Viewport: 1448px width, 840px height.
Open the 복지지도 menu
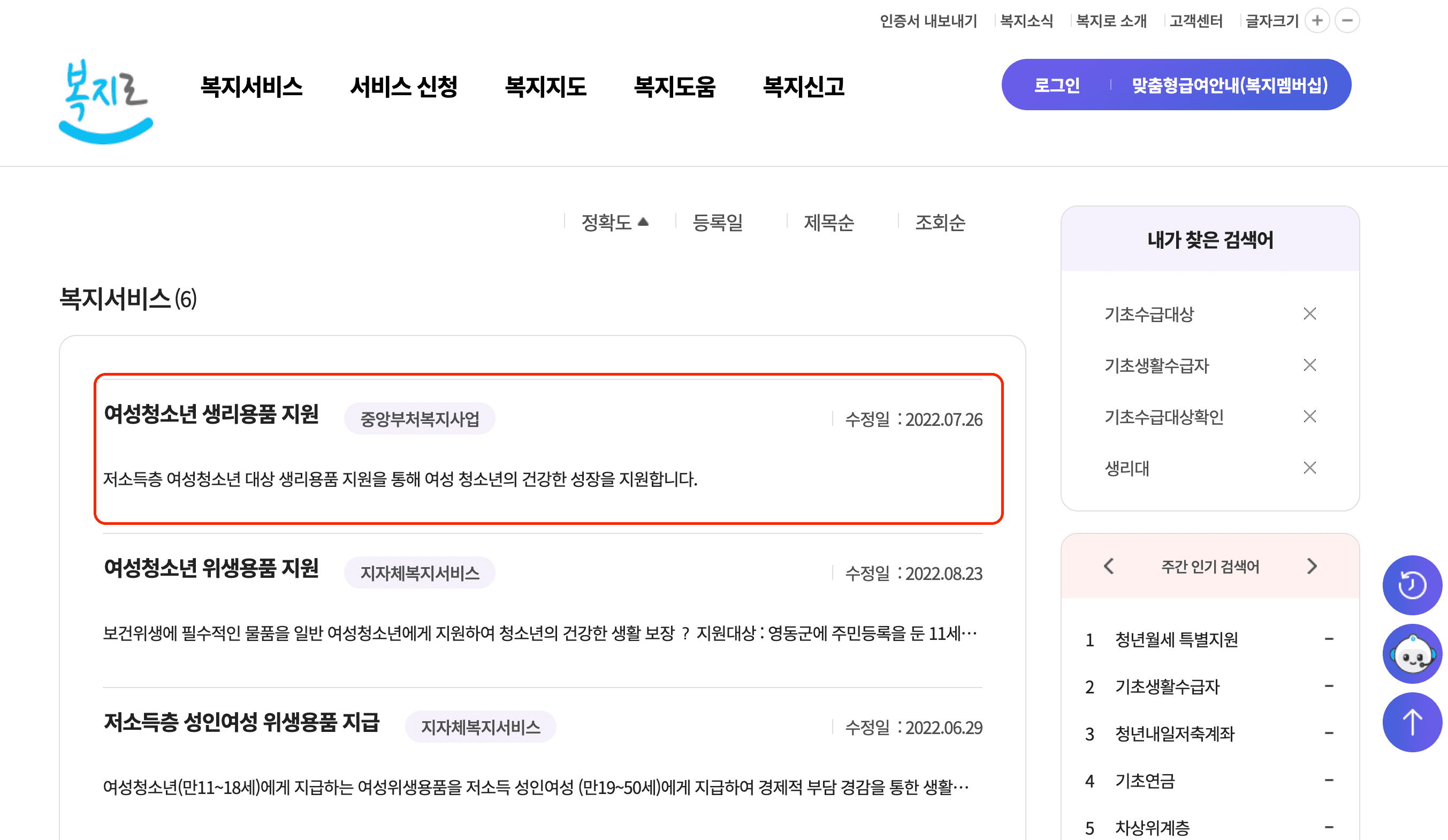pos(545,87)
